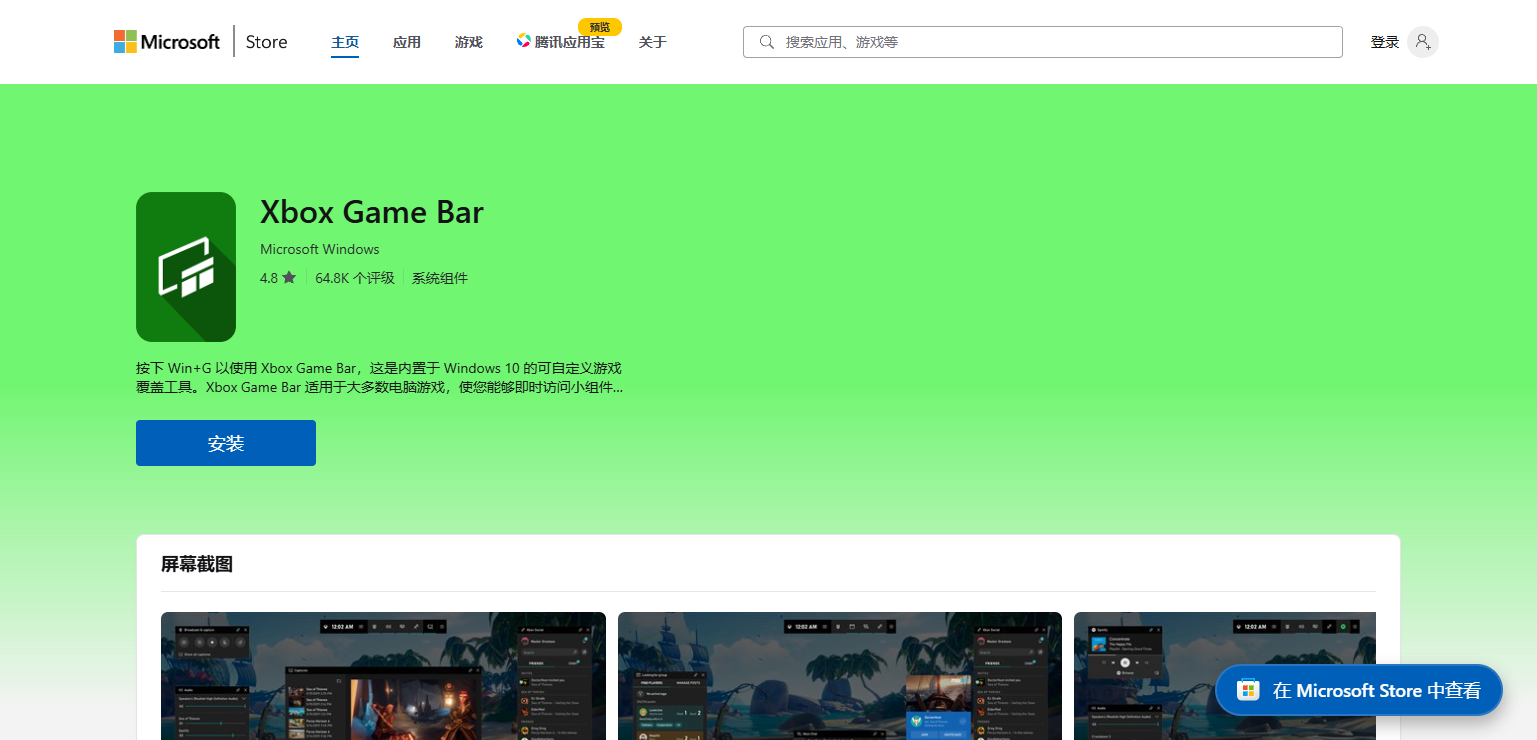Click the 4.8 star rating
Screen dimensions: 1537x740
click(278, 278)
